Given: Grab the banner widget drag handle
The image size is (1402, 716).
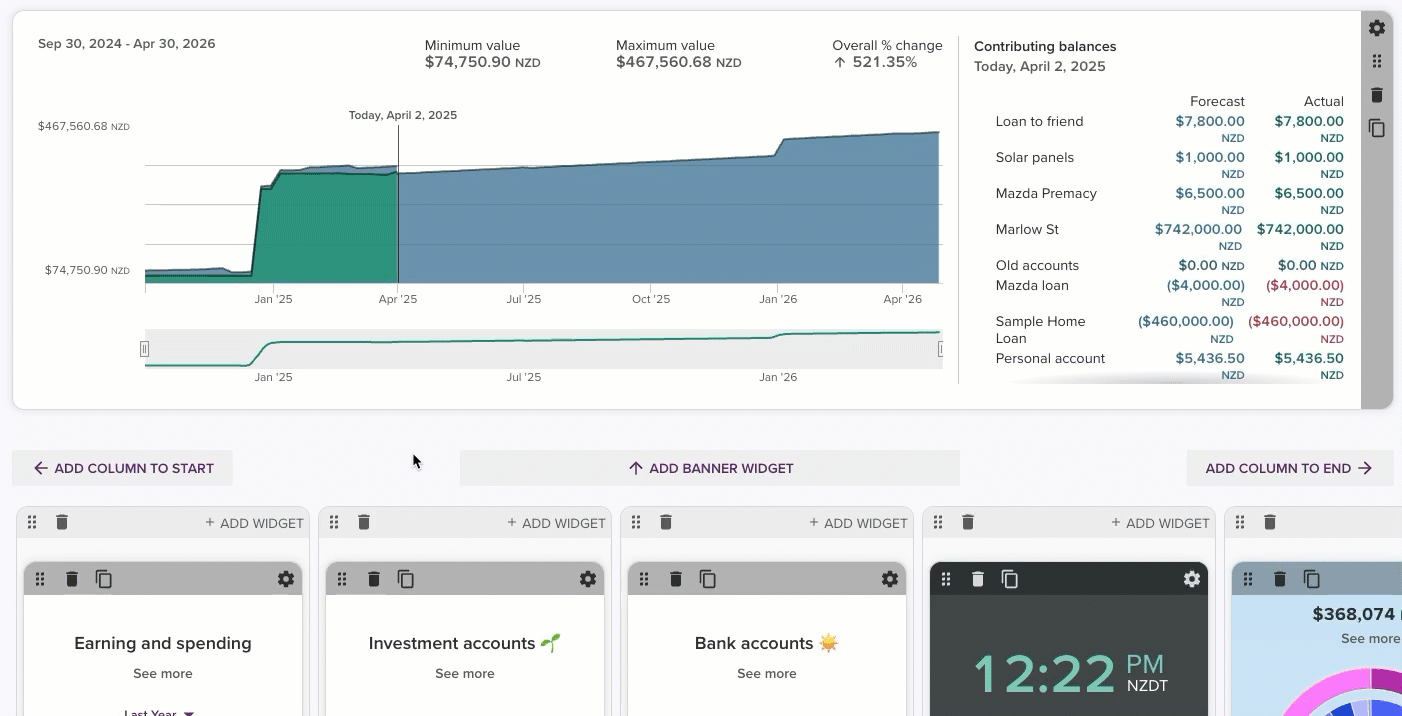Looking at the screenshot, I should 1377,61.
